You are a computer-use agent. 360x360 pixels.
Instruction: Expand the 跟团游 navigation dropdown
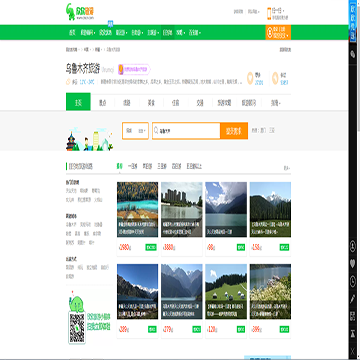pos(122,33)
